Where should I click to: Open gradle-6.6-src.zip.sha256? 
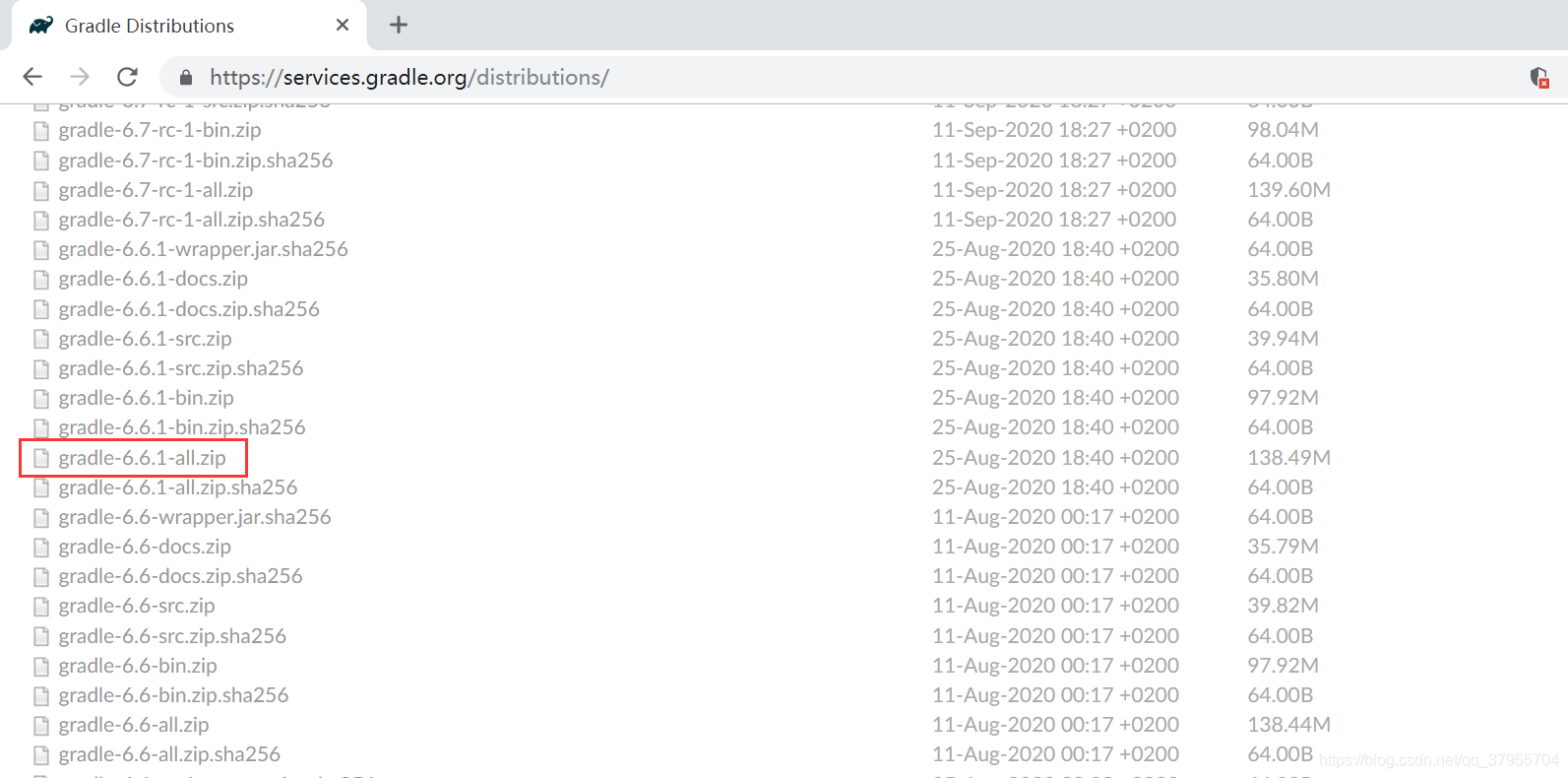tap(172, 635)
